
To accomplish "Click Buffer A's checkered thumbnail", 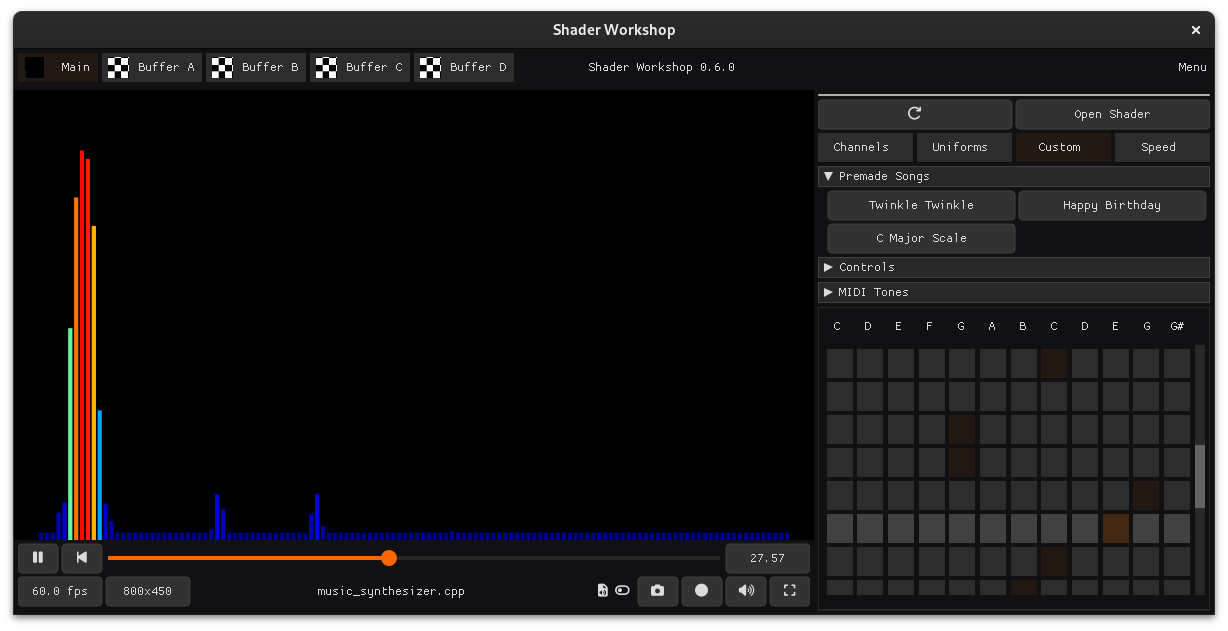I will 118,67.
